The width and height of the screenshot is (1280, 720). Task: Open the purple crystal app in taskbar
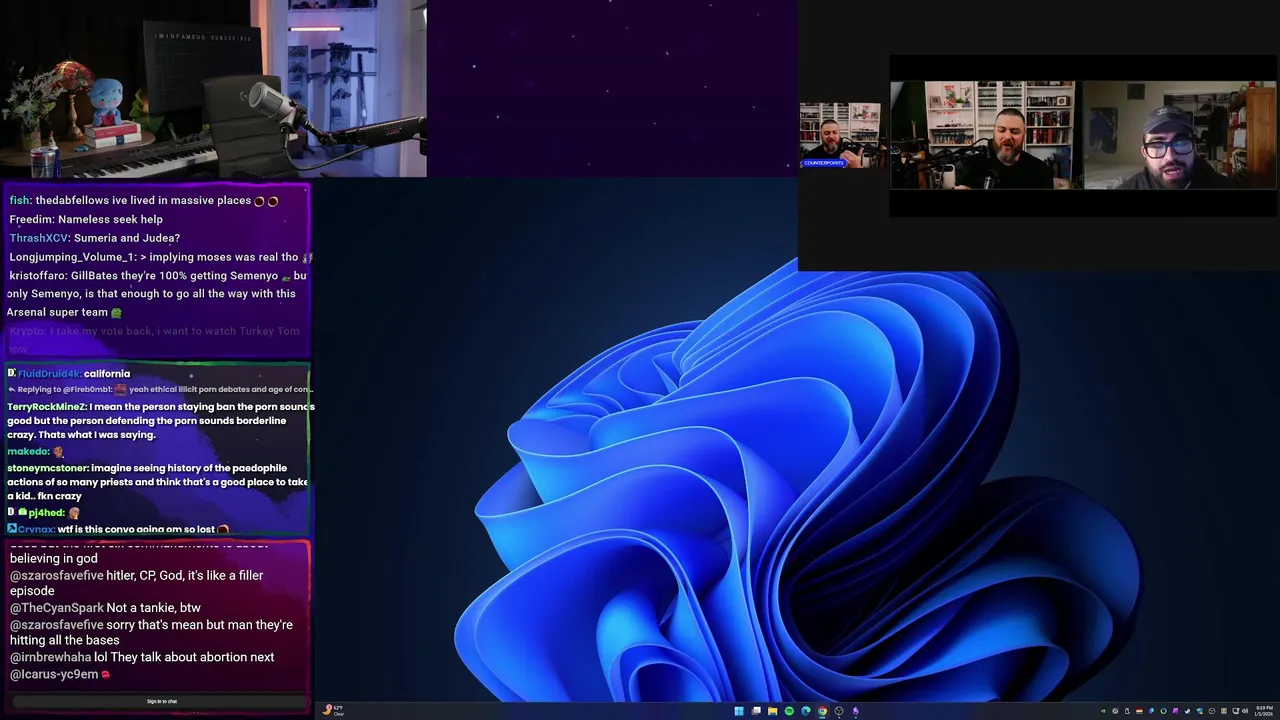click(855, 711)
